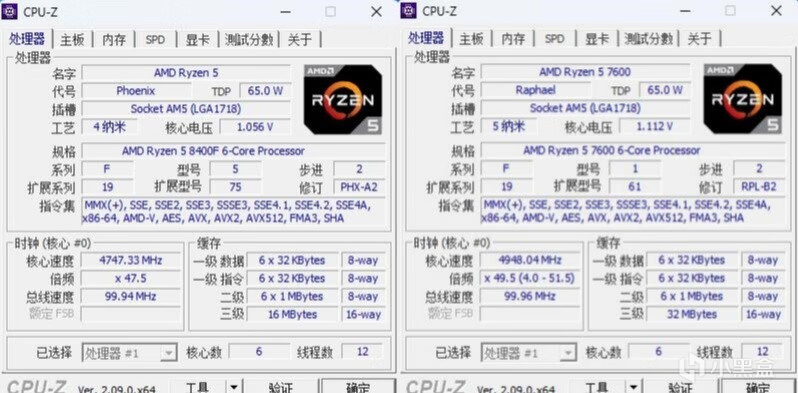
Task: Click the Raphael code name field
Action: pyautogui.click(x=535, y=91)
